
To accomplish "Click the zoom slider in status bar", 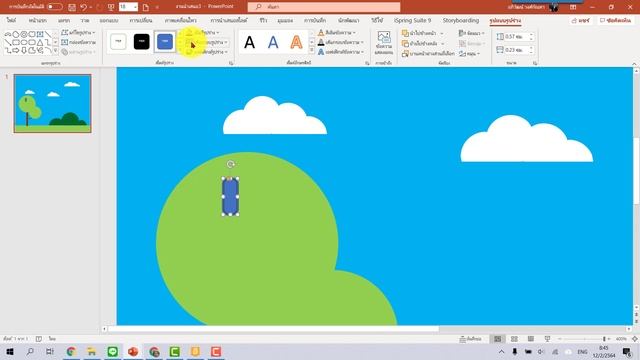I will pyautogui.click(x=584, y=339).
